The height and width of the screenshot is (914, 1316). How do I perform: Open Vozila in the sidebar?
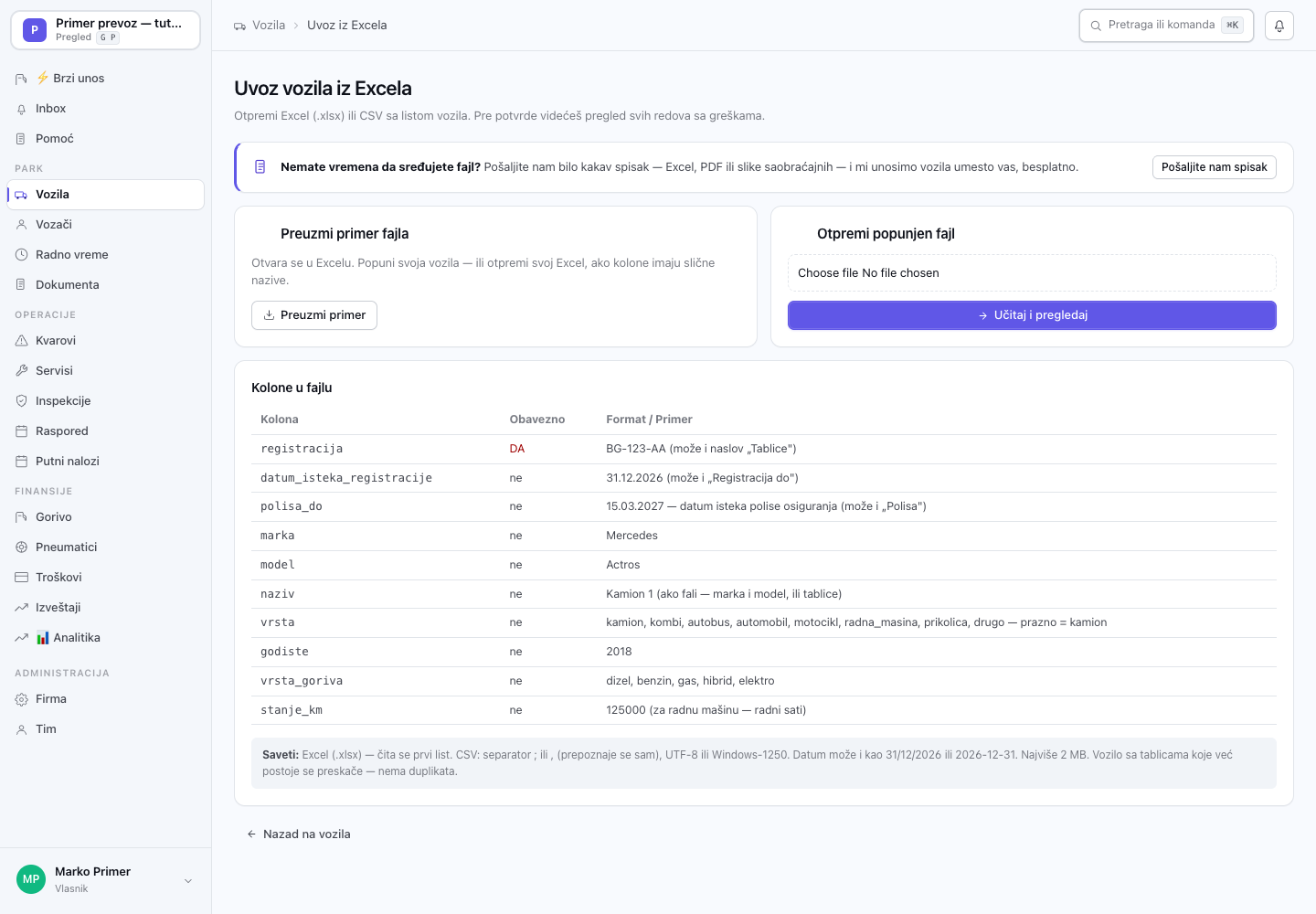pos(106,195)
